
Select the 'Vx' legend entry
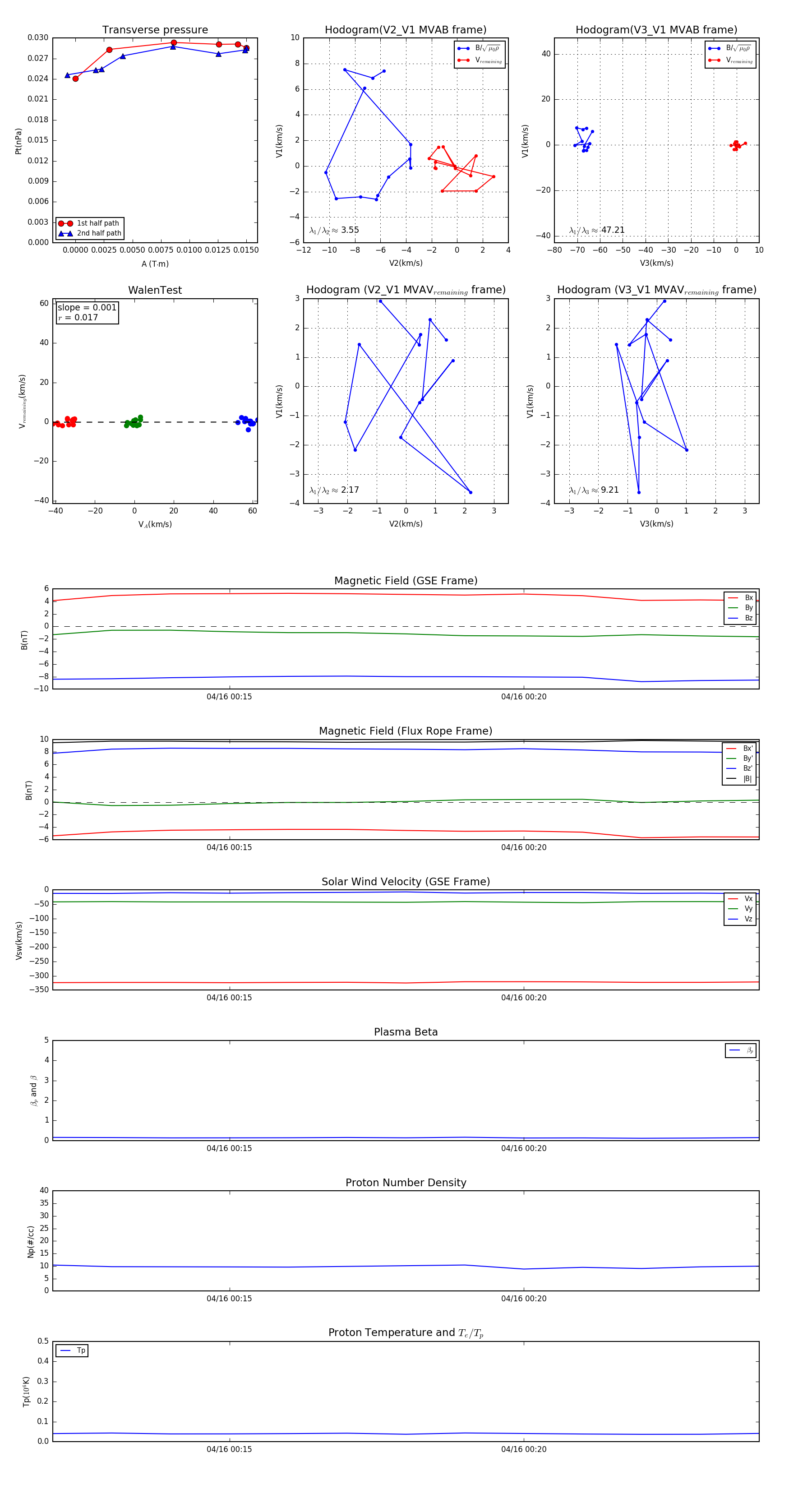coord(741,899)
